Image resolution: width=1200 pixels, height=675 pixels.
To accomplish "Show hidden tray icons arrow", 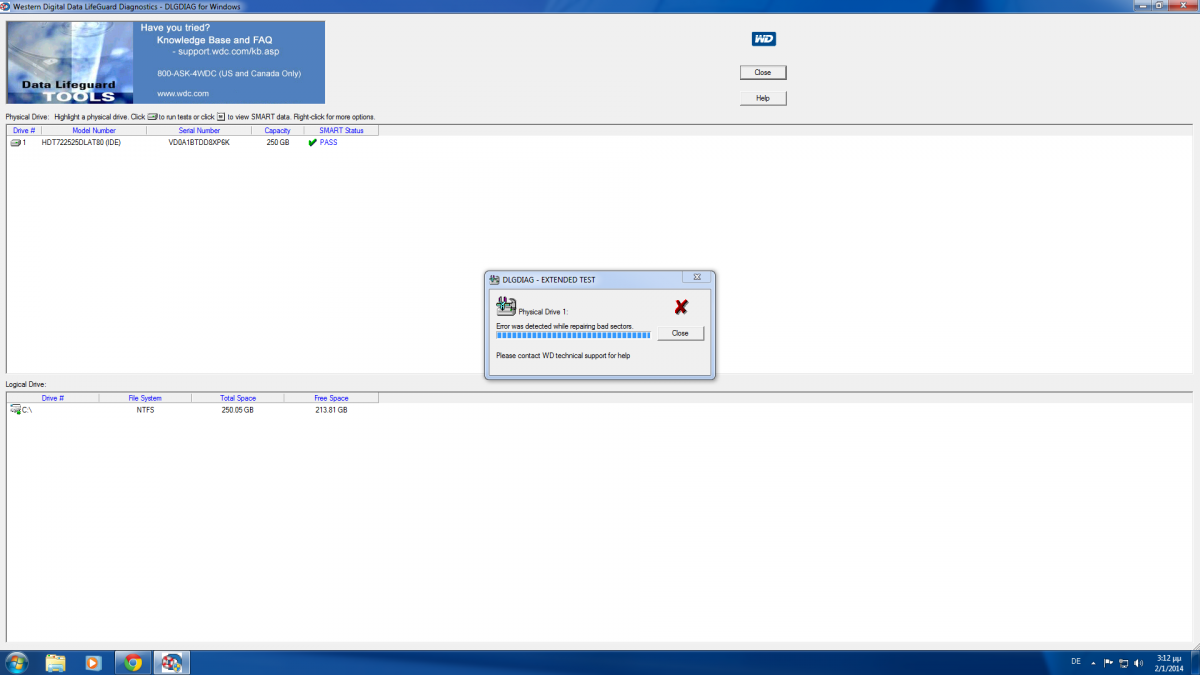I will pos(1093,662).
